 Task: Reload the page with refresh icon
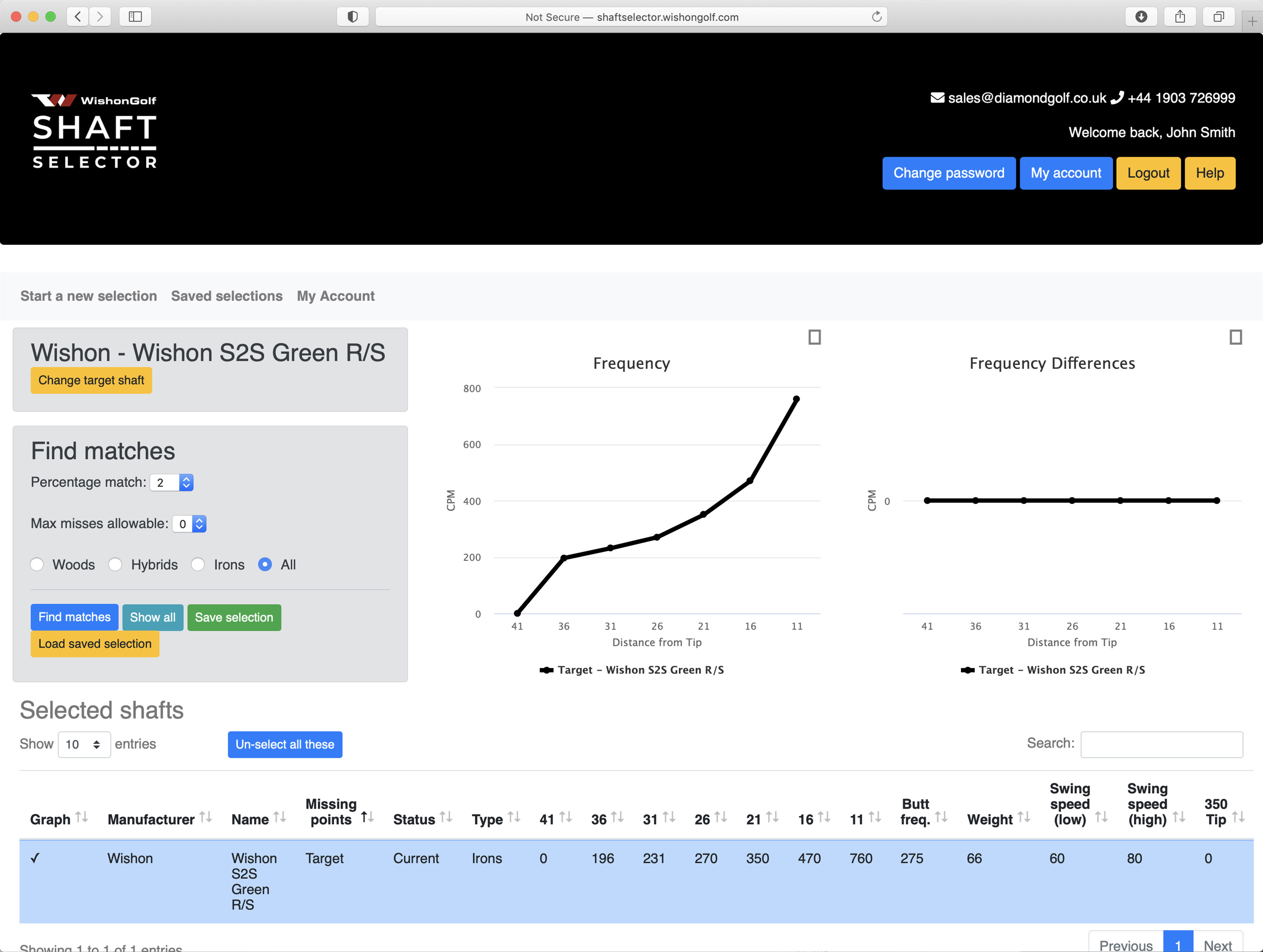876,16
